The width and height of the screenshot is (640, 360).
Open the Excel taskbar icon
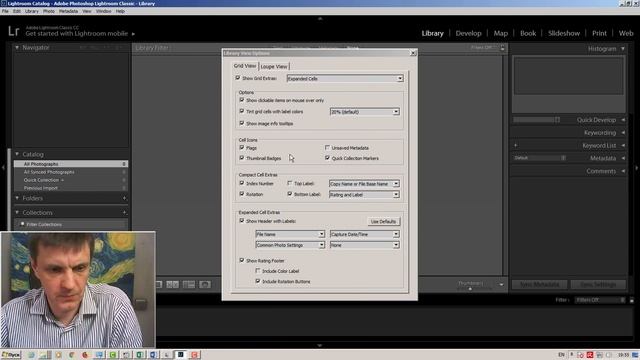coord(140,355)
